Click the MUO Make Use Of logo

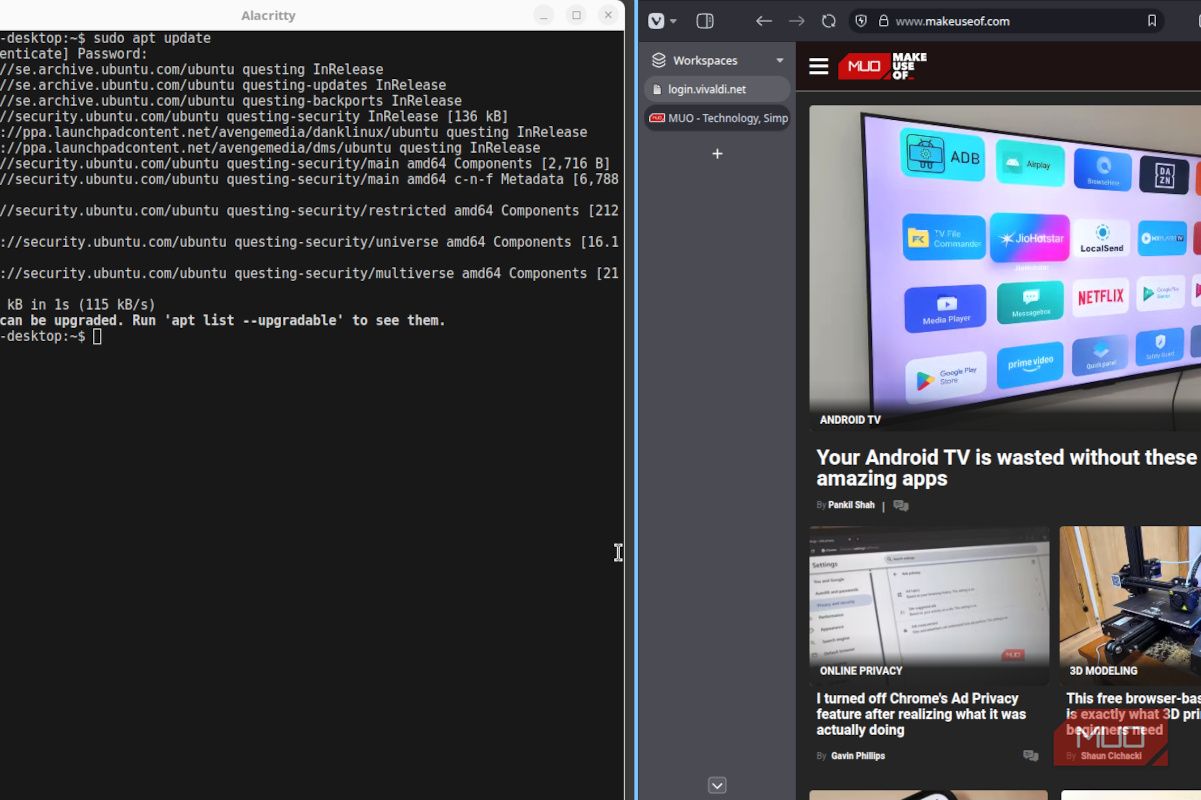tap(882, 67)
